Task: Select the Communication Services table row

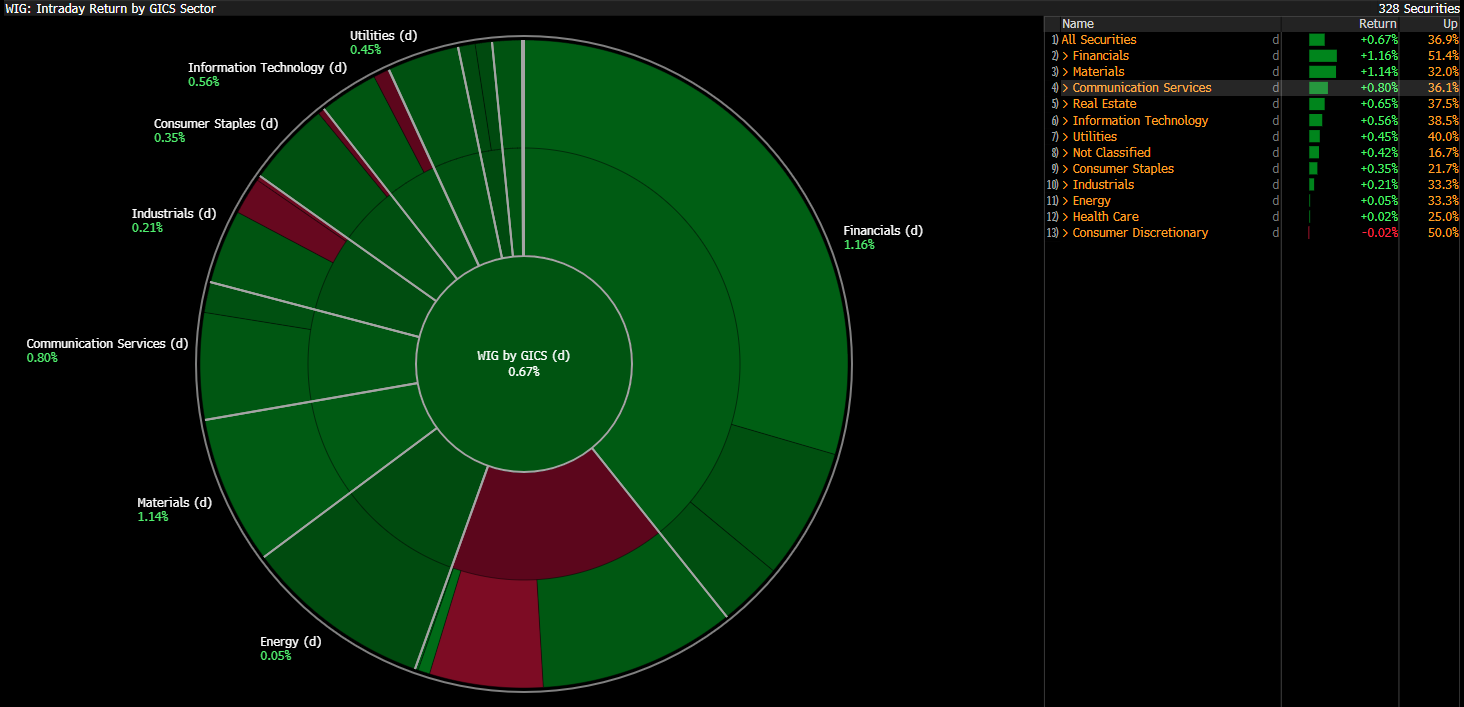Action: (x=1141, y=88)
